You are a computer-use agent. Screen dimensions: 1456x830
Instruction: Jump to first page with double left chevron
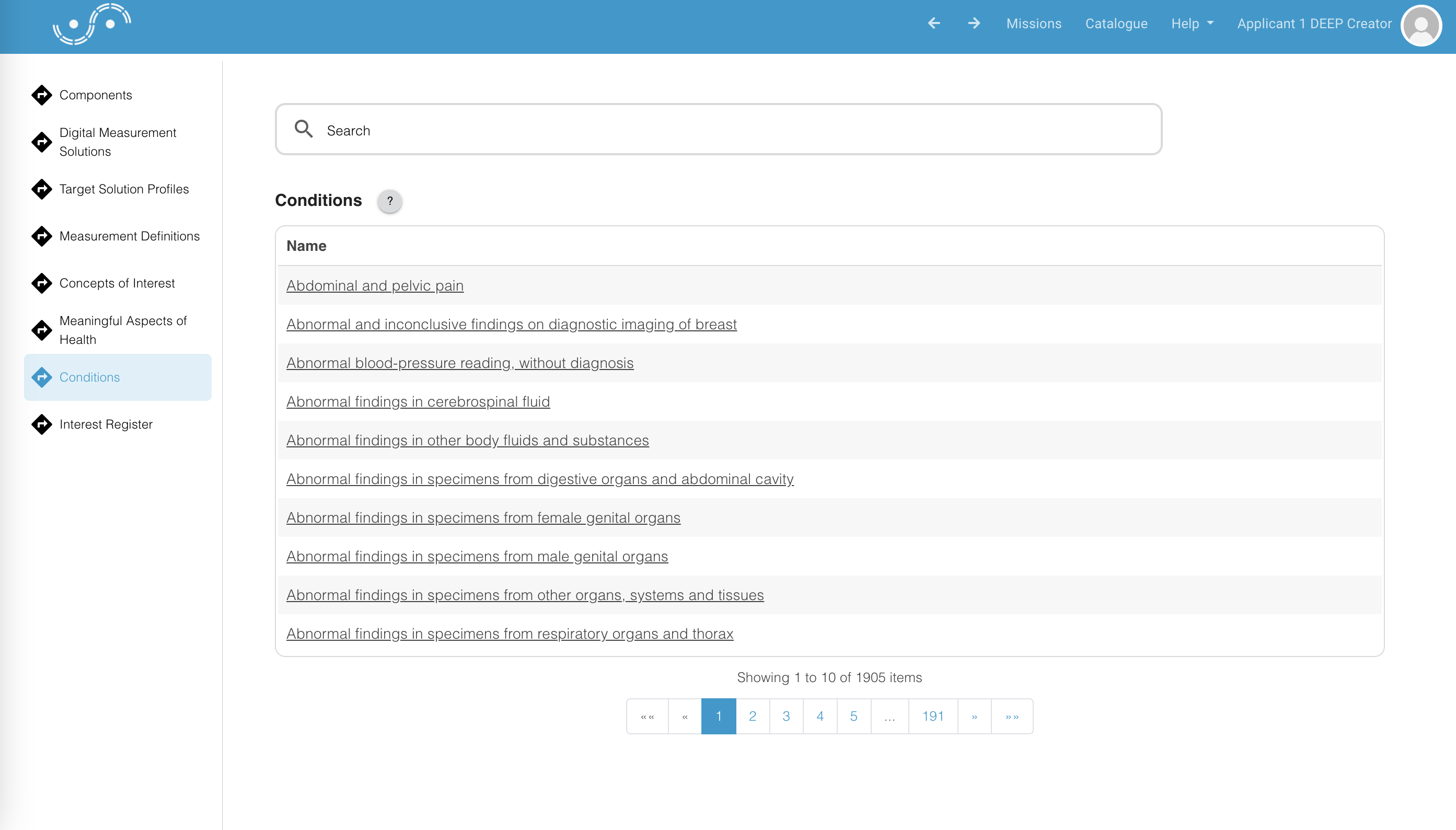point(648,717)
